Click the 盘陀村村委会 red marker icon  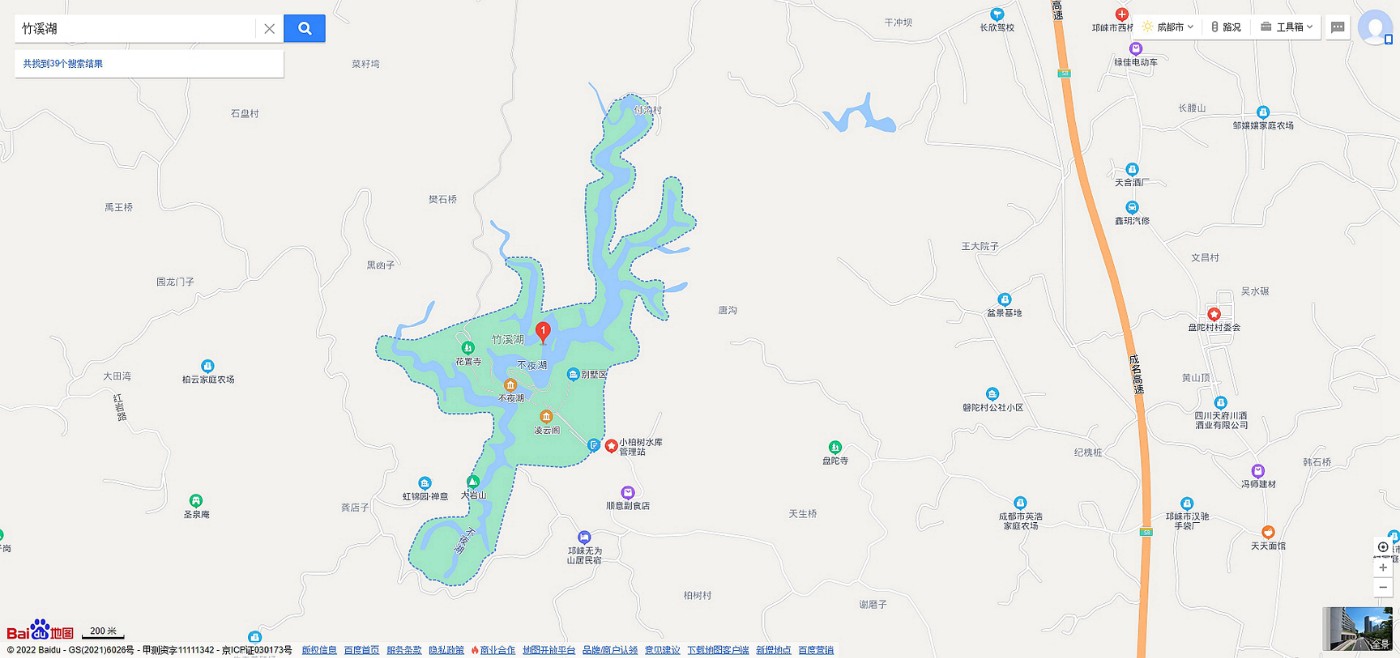coord(1214,314)
